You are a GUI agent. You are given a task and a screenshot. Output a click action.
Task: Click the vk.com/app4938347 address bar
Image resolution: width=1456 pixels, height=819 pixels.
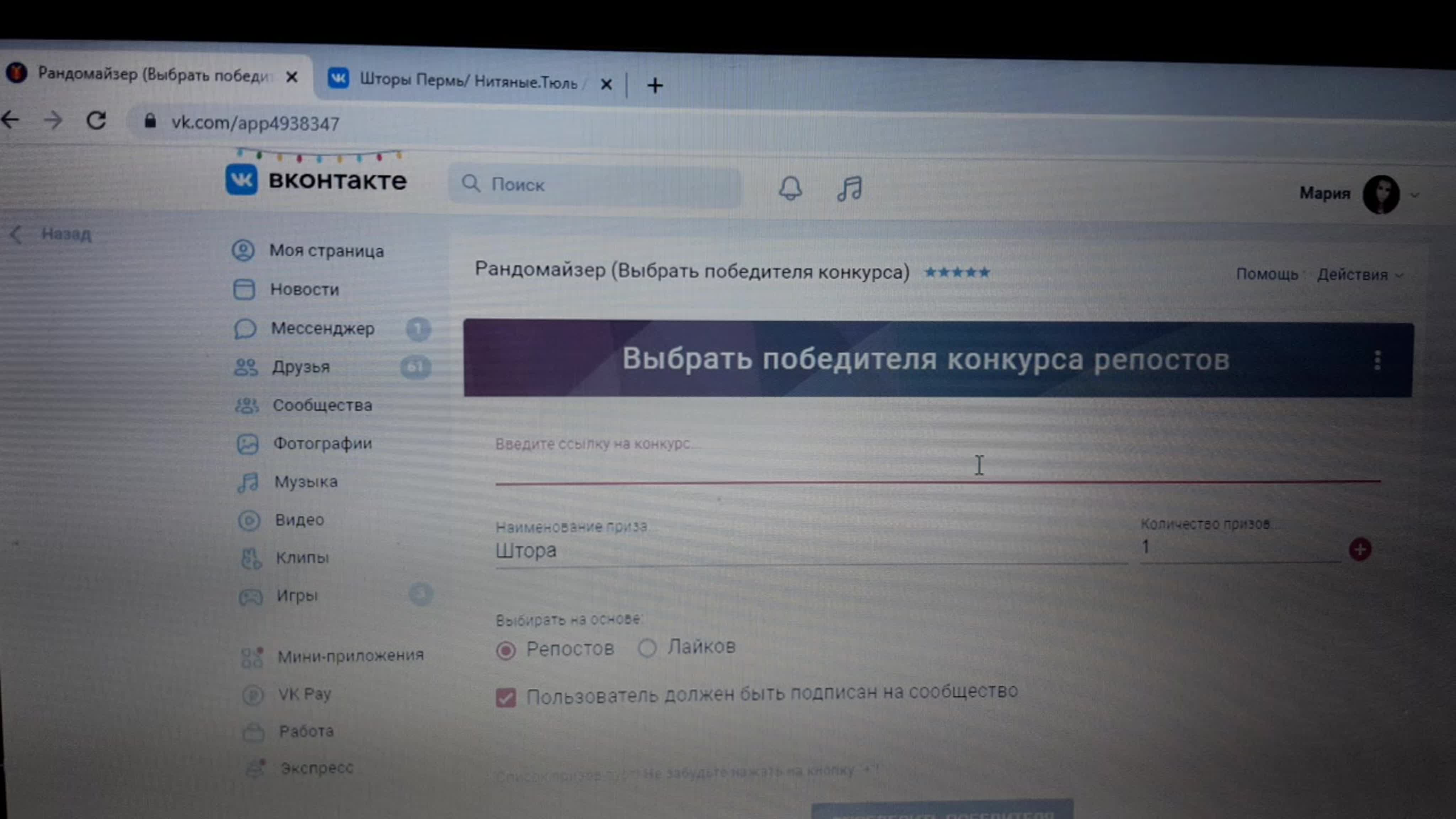pos(256,123)
